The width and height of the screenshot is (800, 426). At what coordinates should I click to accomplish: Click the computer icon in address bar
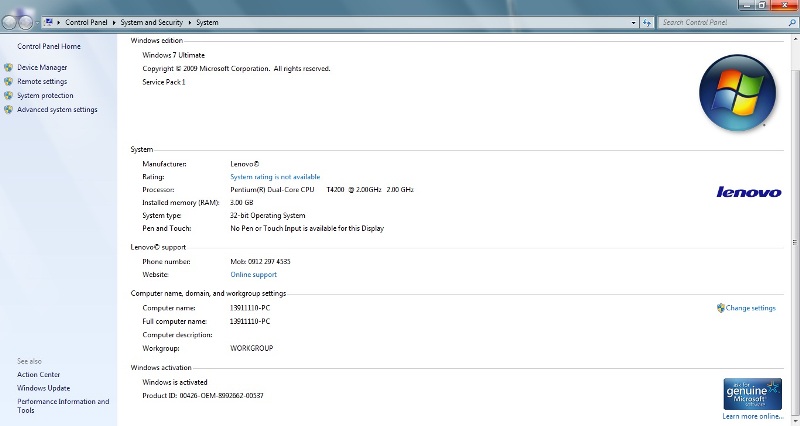point(48,22)
